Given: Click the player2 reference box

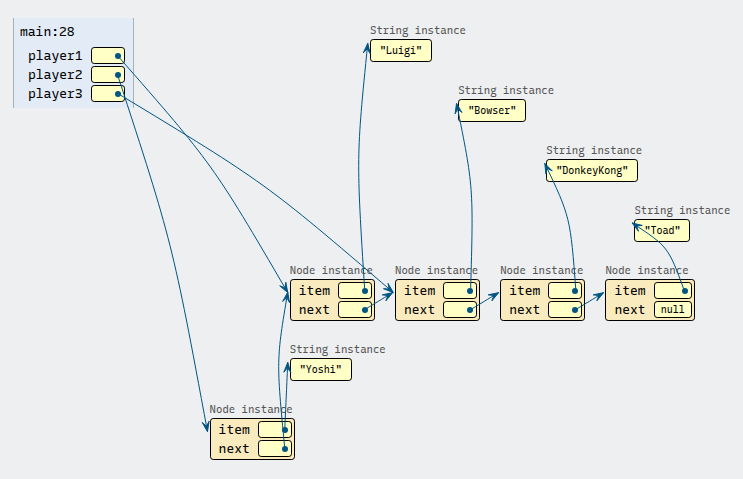Looking at the screenshot, I should click(107, 75).
